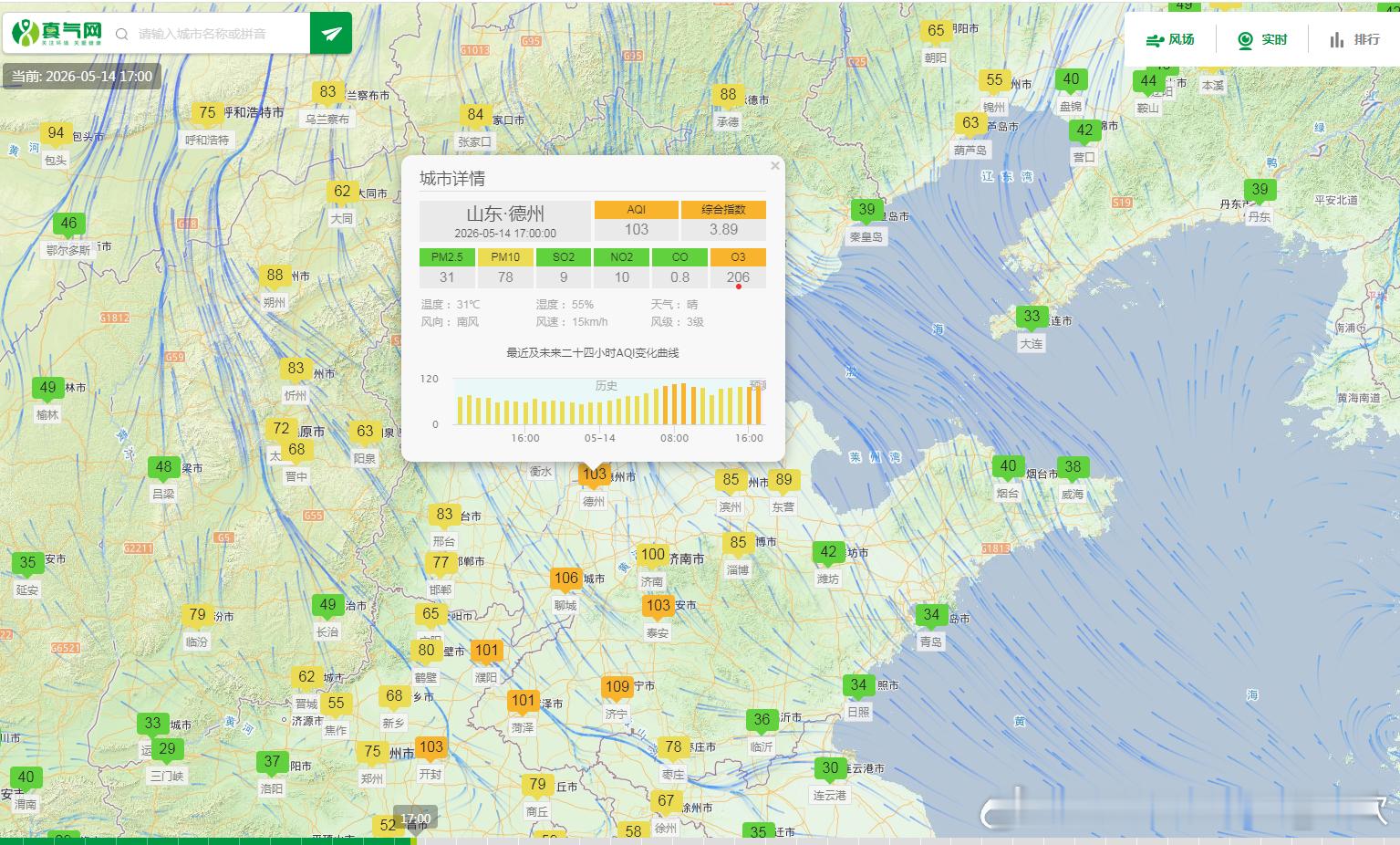Click the 葫芦岛 marker showing 63
Image resolution: width=1400 pixels, height=845 pixels.
click(970, 123)
